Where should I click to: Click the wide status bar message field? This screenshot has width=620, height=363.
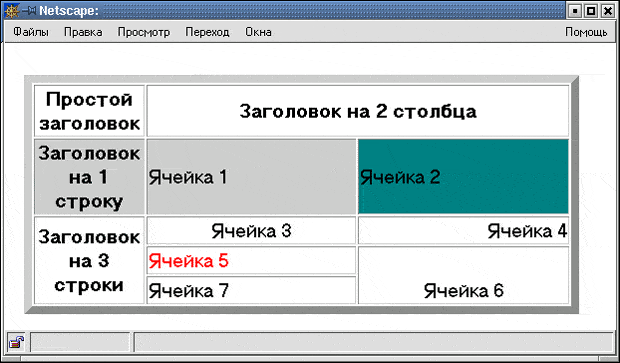tap(374, 342)
